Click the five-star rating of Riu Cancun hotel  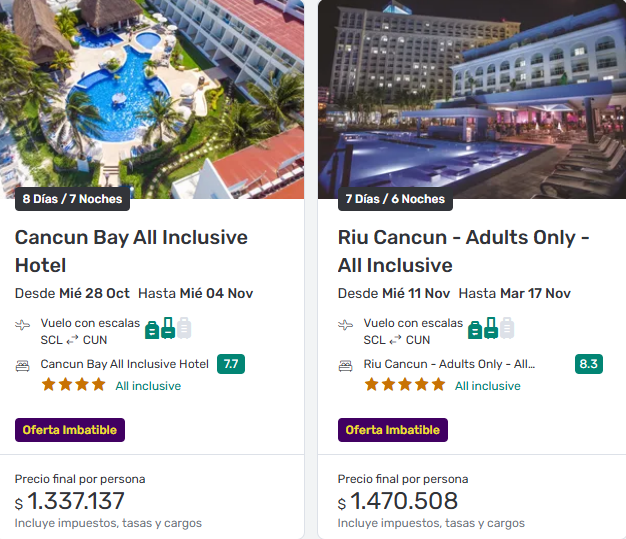tap(404, 385)
